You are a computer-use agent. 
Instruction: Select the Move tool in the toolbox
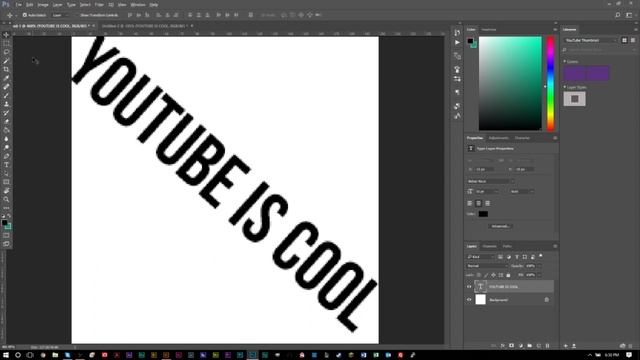6,35
